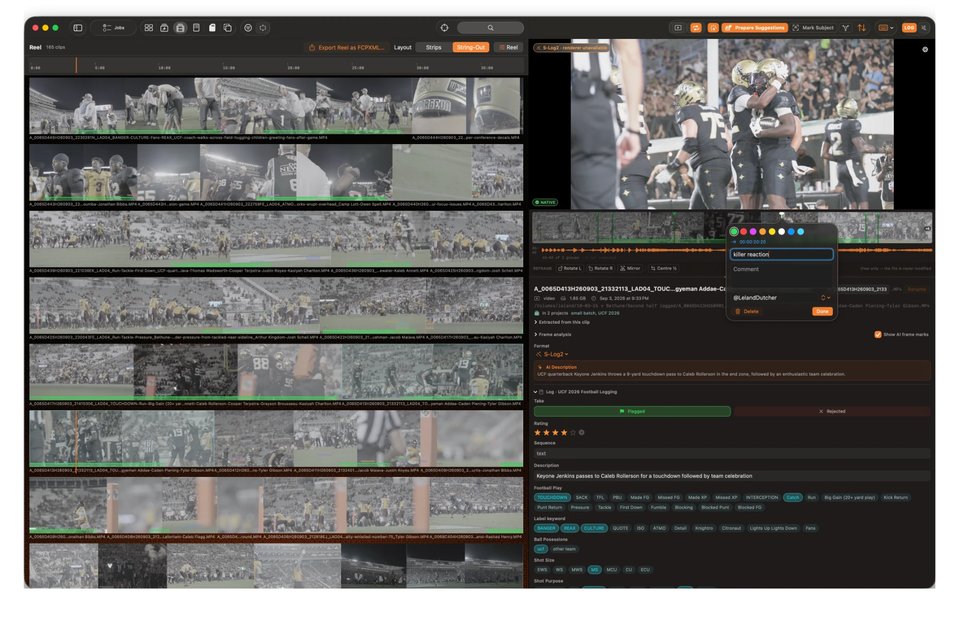Screen dimensions: 960x621
Task: Open the filter funnel icon
Action: tap(846, 28)
